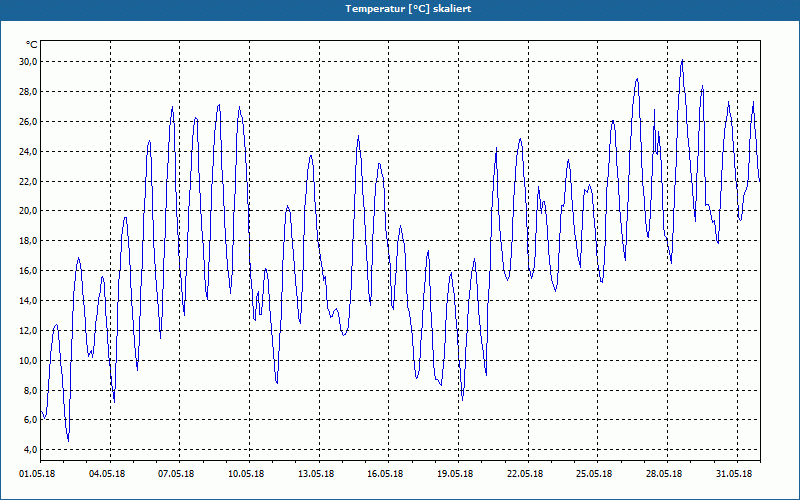The image size is (800, 500).
Task: Select the 22,0 y-axis label
Action: (x=28, y=182)
